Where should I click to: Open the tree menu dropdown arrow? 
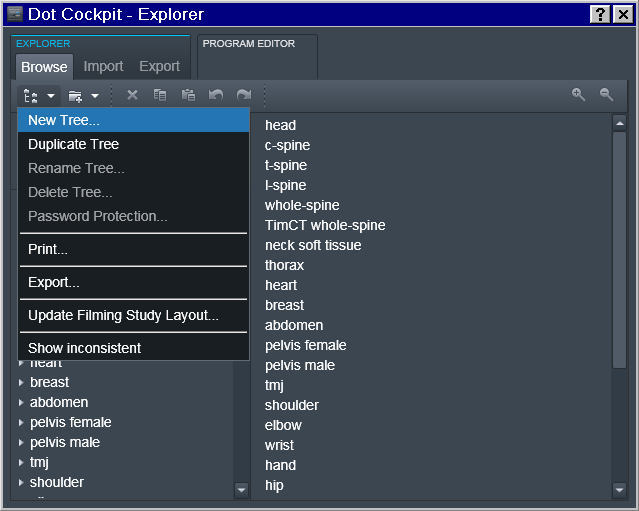(51, 96)
